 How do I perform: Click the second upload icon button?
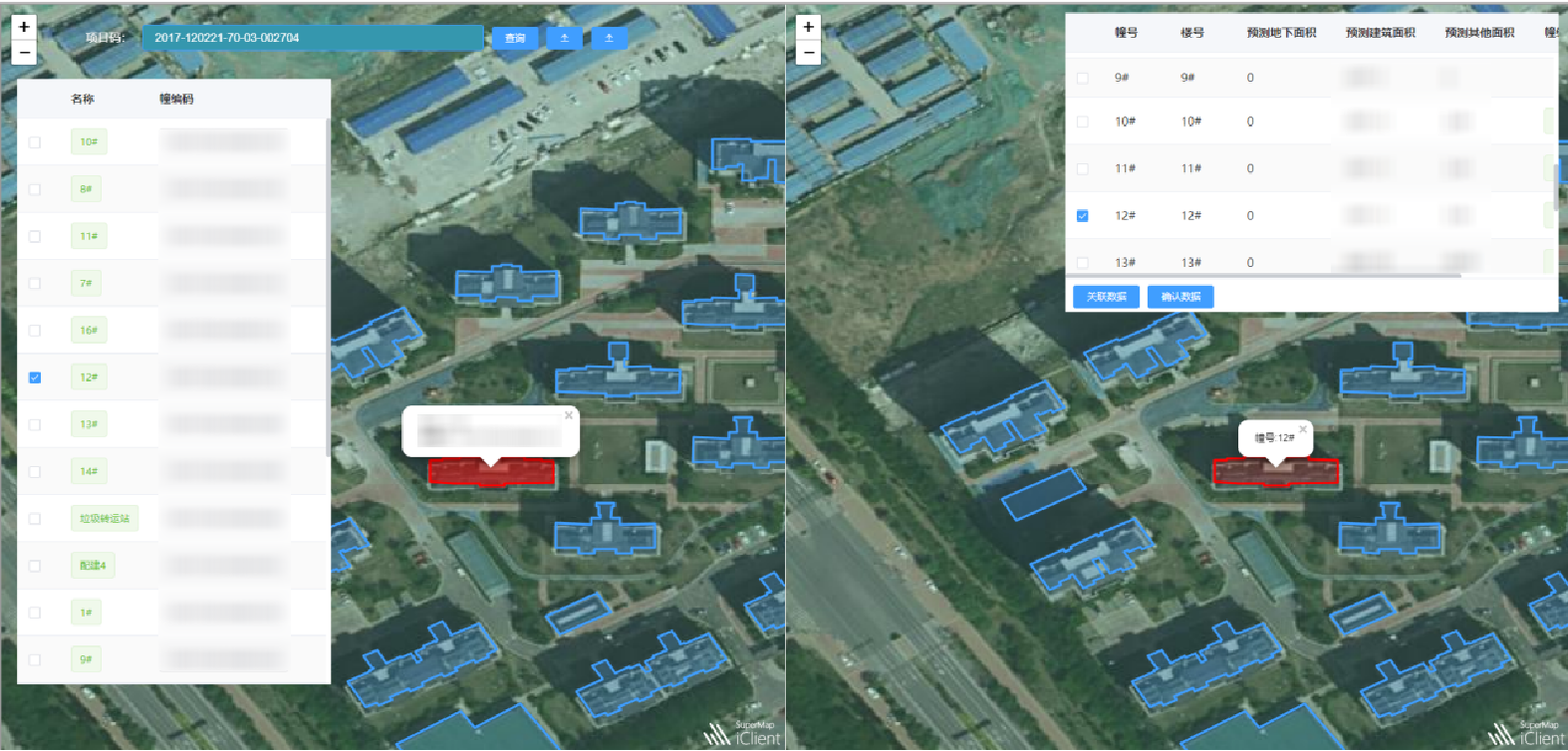point(610,38)
